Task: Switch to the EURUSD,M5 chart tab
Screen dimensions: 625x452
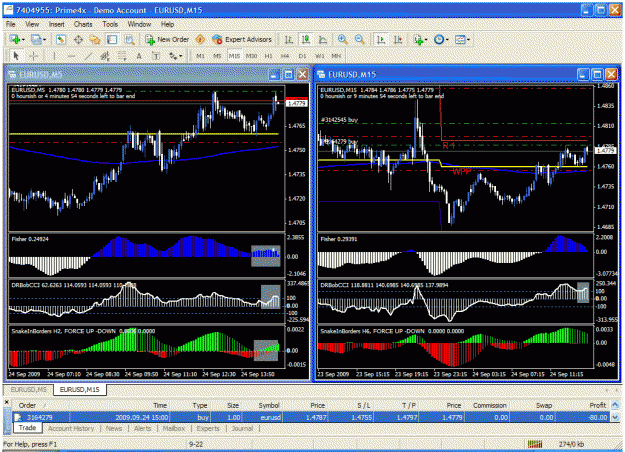Action: click(x=28, y=389)
